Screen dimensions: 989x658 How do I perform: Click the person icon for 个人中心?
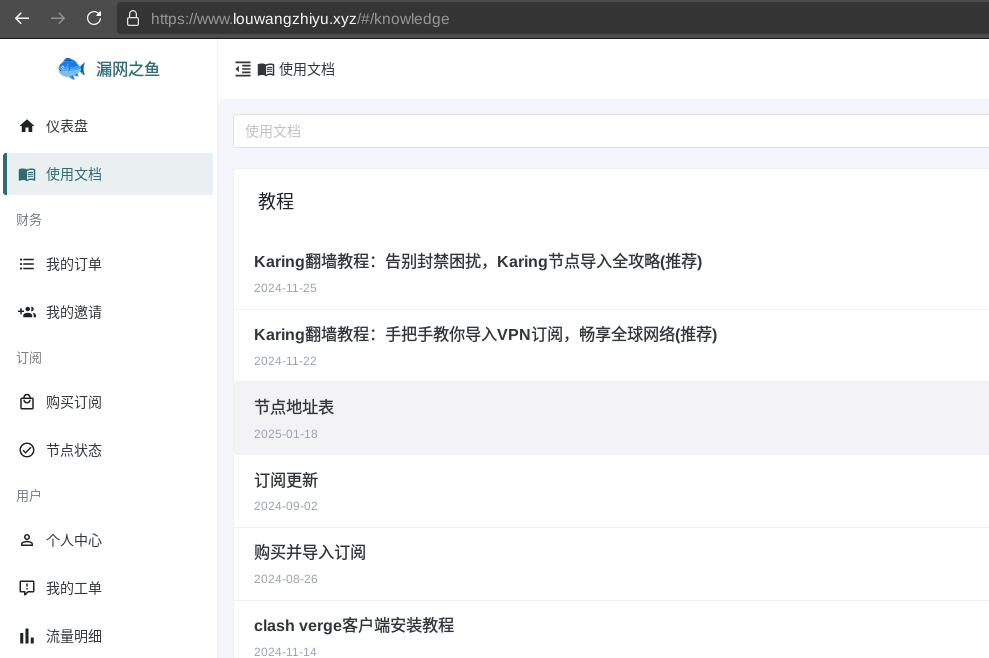27,540
